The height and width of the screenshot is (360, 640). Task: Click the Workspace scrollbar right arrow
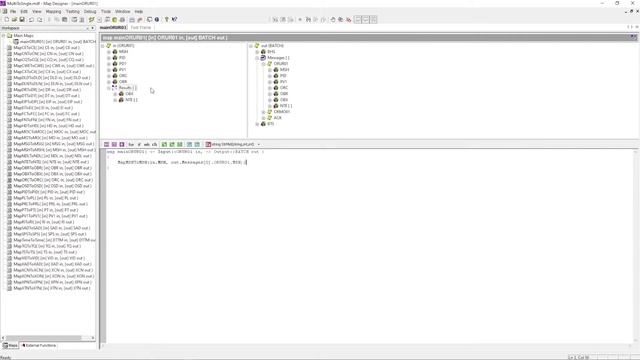(x=93, y=338)
